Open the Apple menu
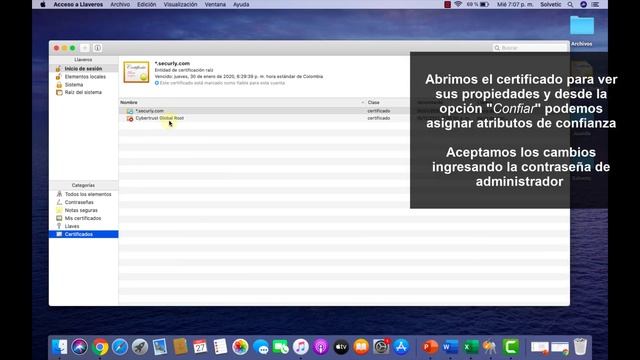The image size is (640, 360). 43,4
